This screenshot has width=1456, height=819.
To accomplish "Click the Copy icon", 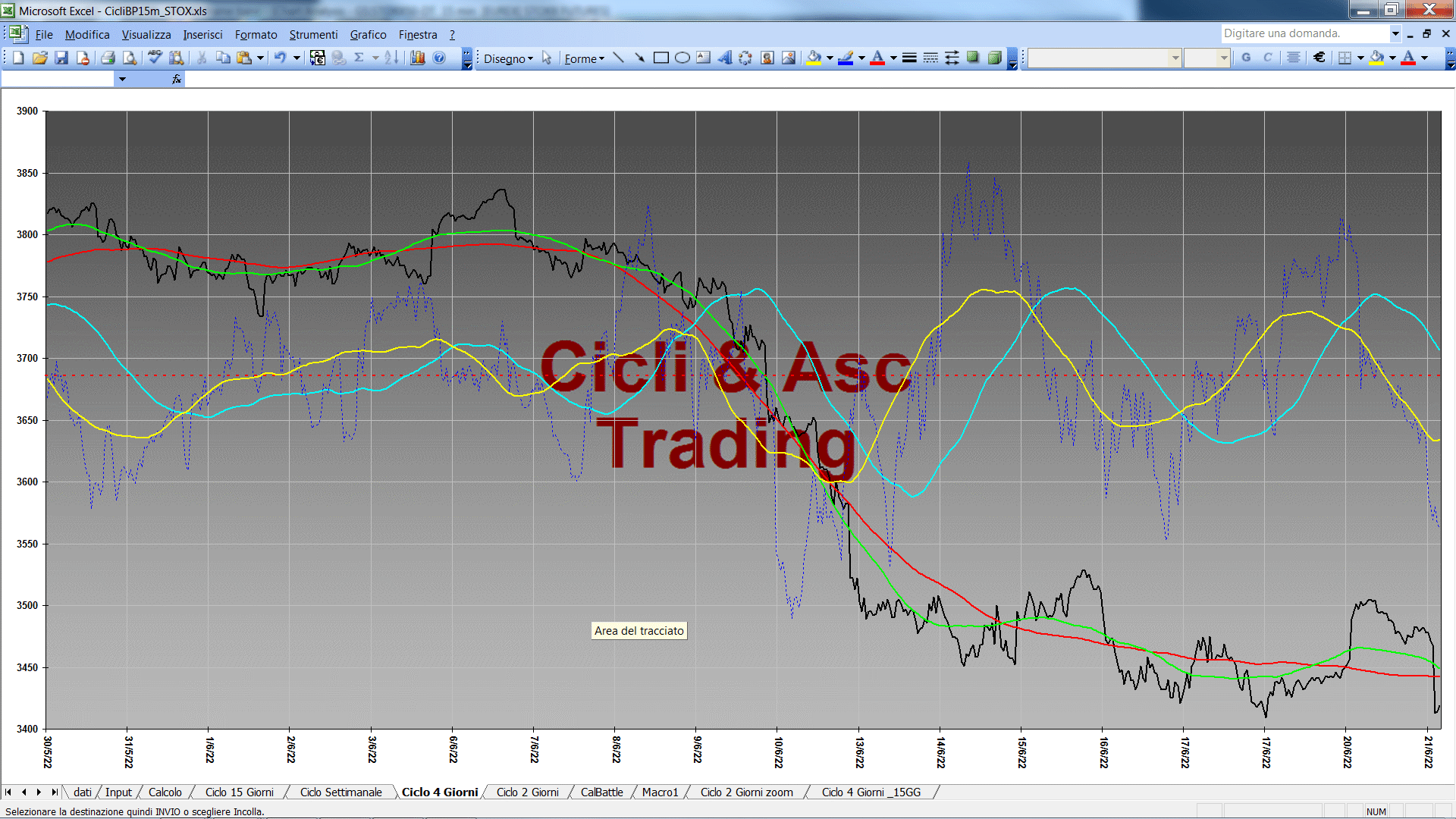I will (223, 58).
